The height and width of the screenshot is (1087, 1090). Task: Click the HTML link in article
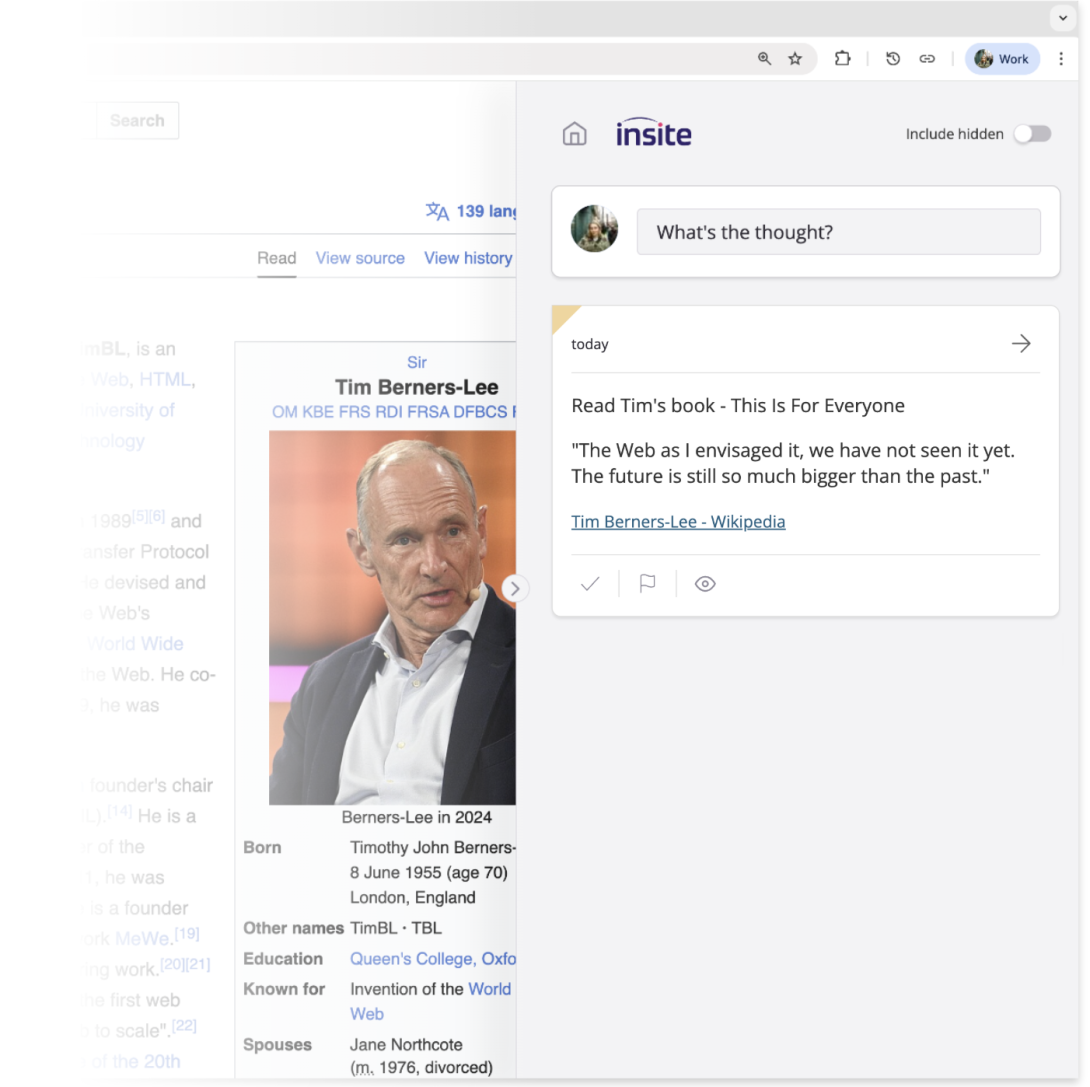coord(165,379)
